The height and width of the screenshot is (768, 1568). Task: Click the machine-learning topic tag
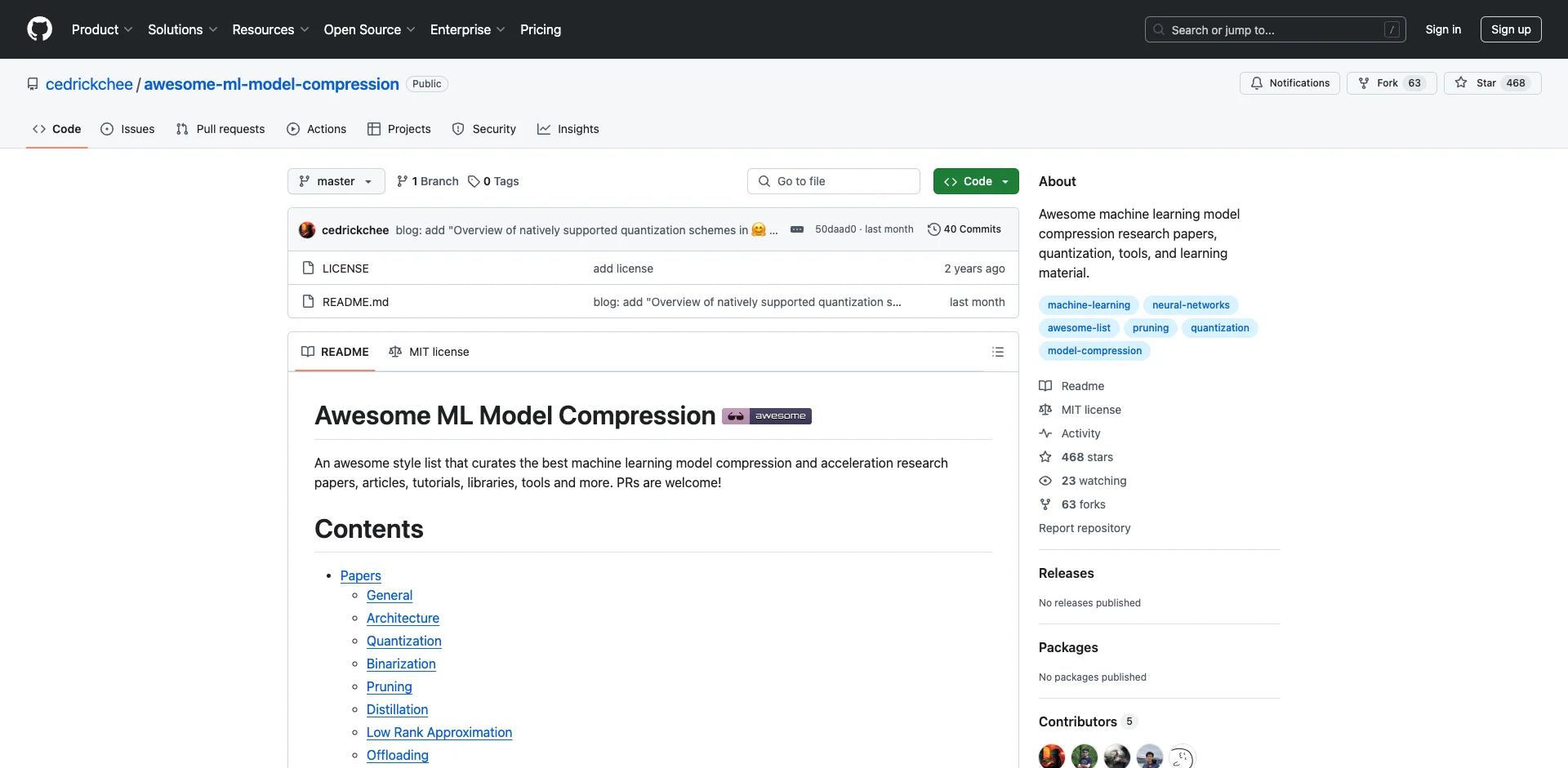coord(1089,305)
